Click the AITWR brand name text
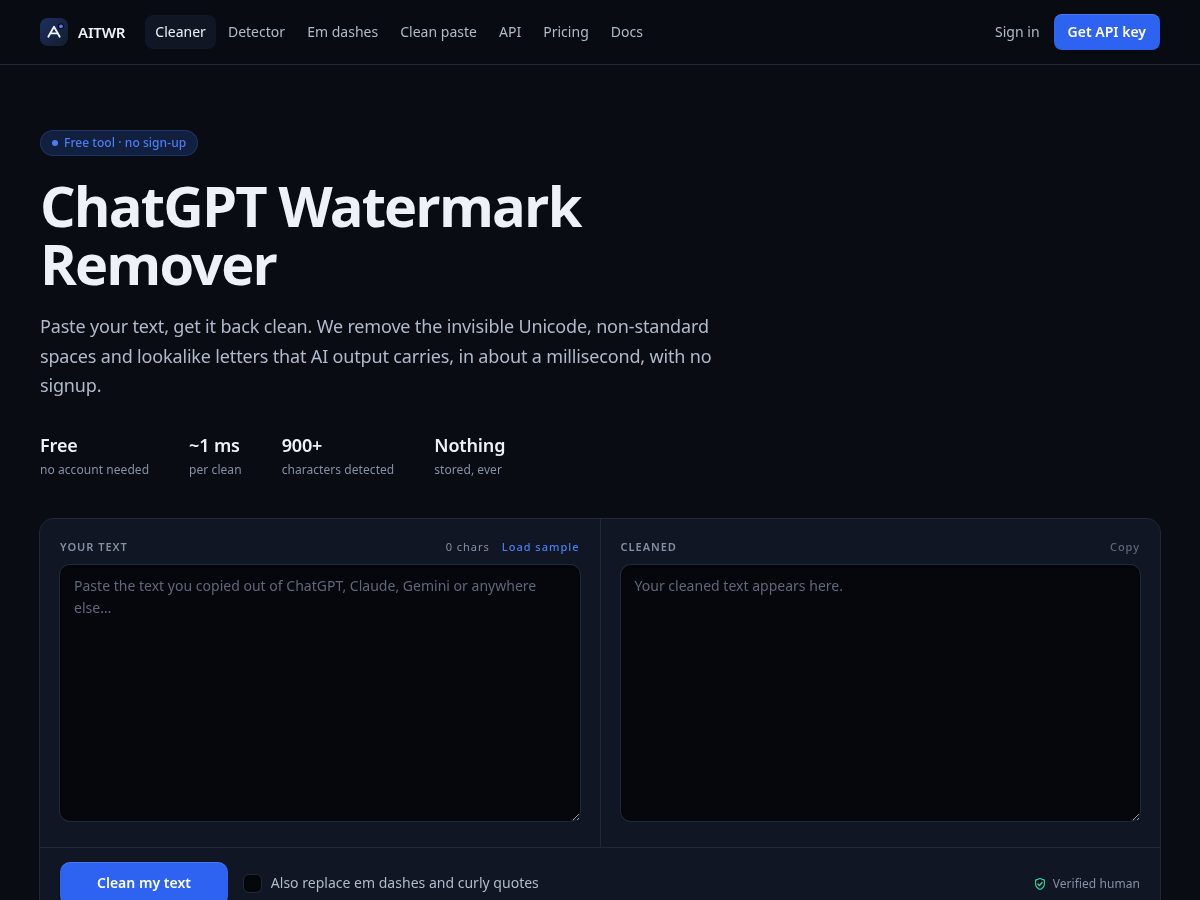 pyautogui.click(x=102, y=33)
